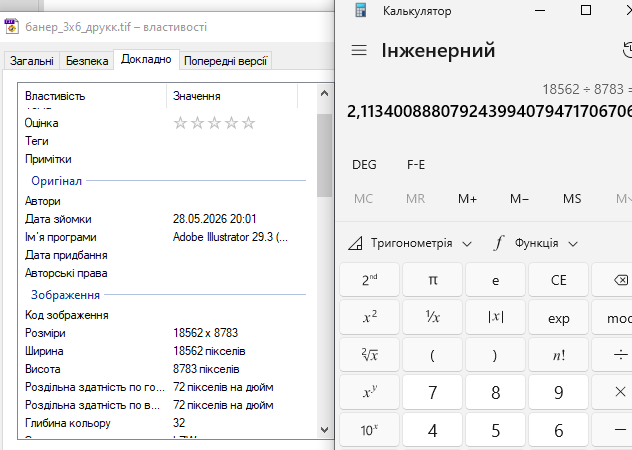Click the M− memory subtract button

(519, 198)
